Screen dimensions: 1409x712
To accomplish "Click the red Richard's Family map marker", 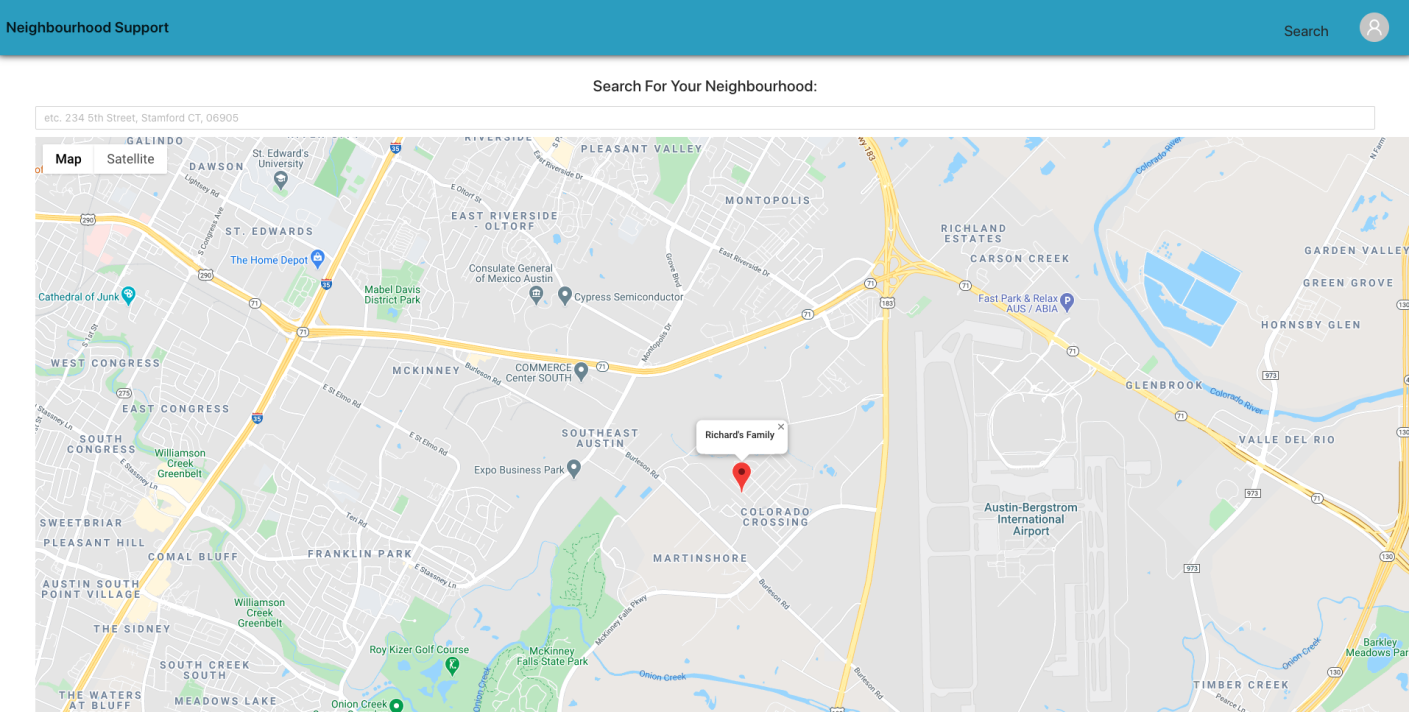I will click(x=741, y=476).
